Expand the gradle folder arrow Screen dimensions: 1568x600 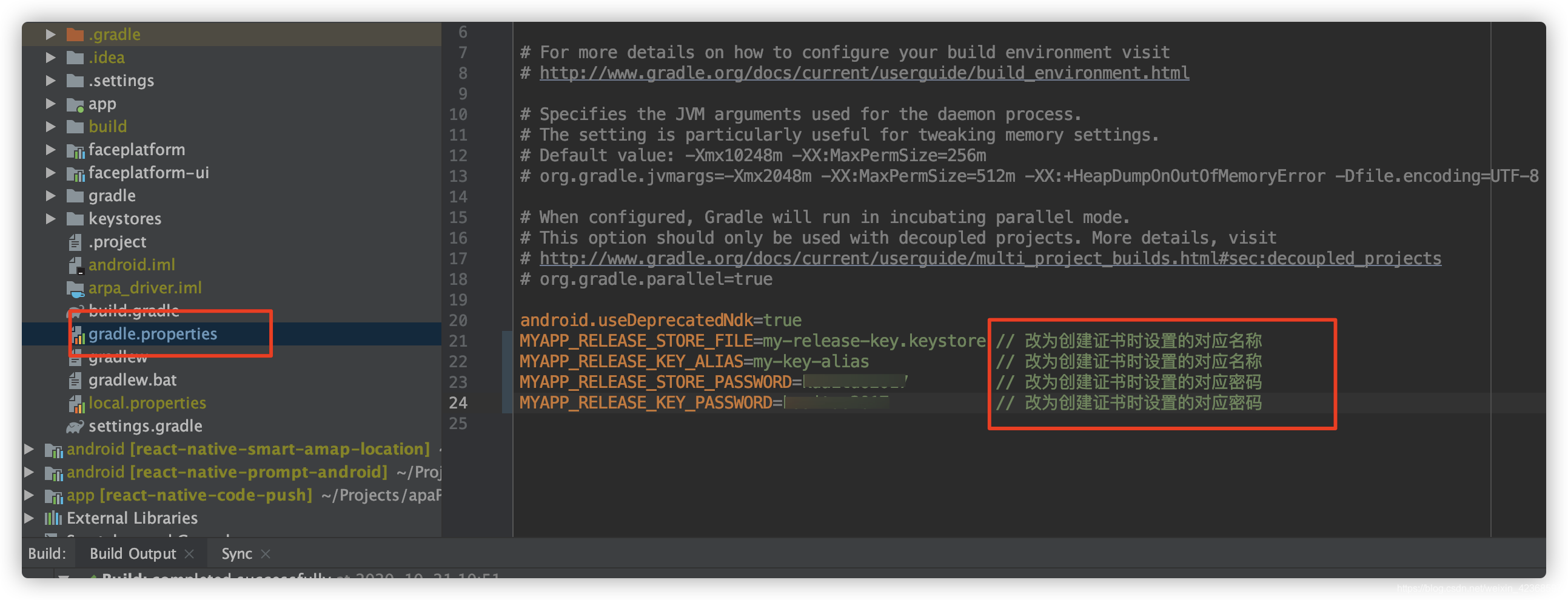(51, 196)
